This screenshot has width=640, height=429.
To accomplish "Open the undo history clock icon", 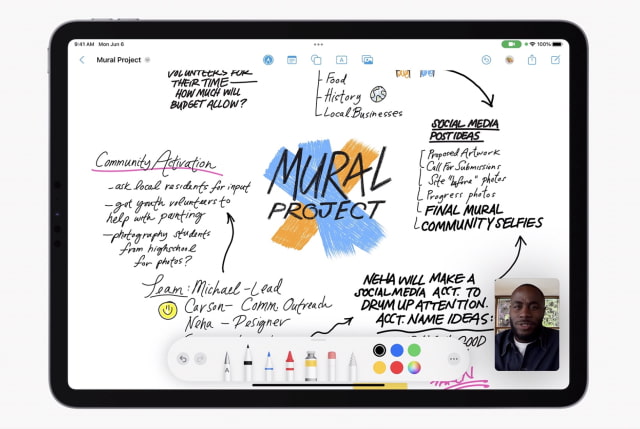I will [x=486, y=60].
